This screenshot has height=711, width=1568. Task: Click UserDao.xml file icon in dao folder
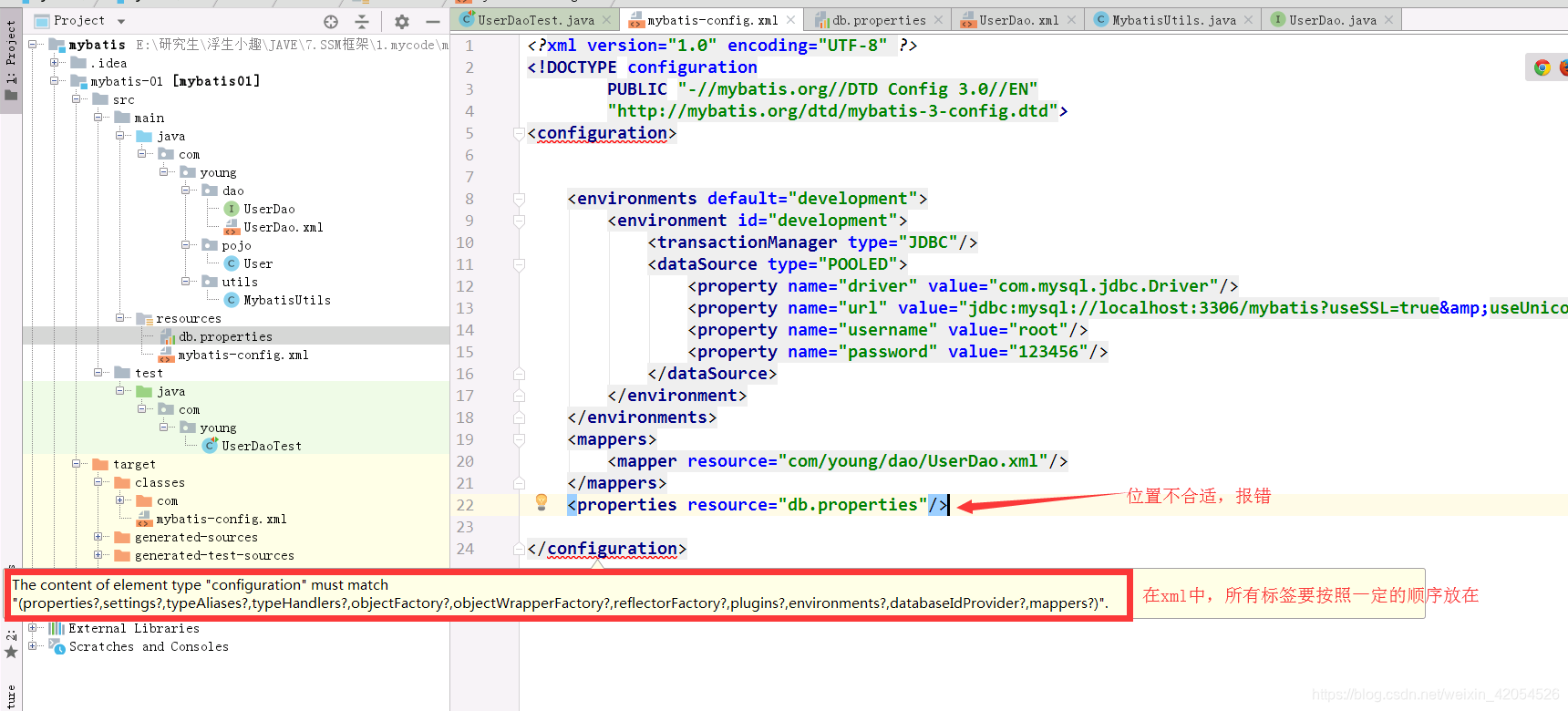coord(232,227)
